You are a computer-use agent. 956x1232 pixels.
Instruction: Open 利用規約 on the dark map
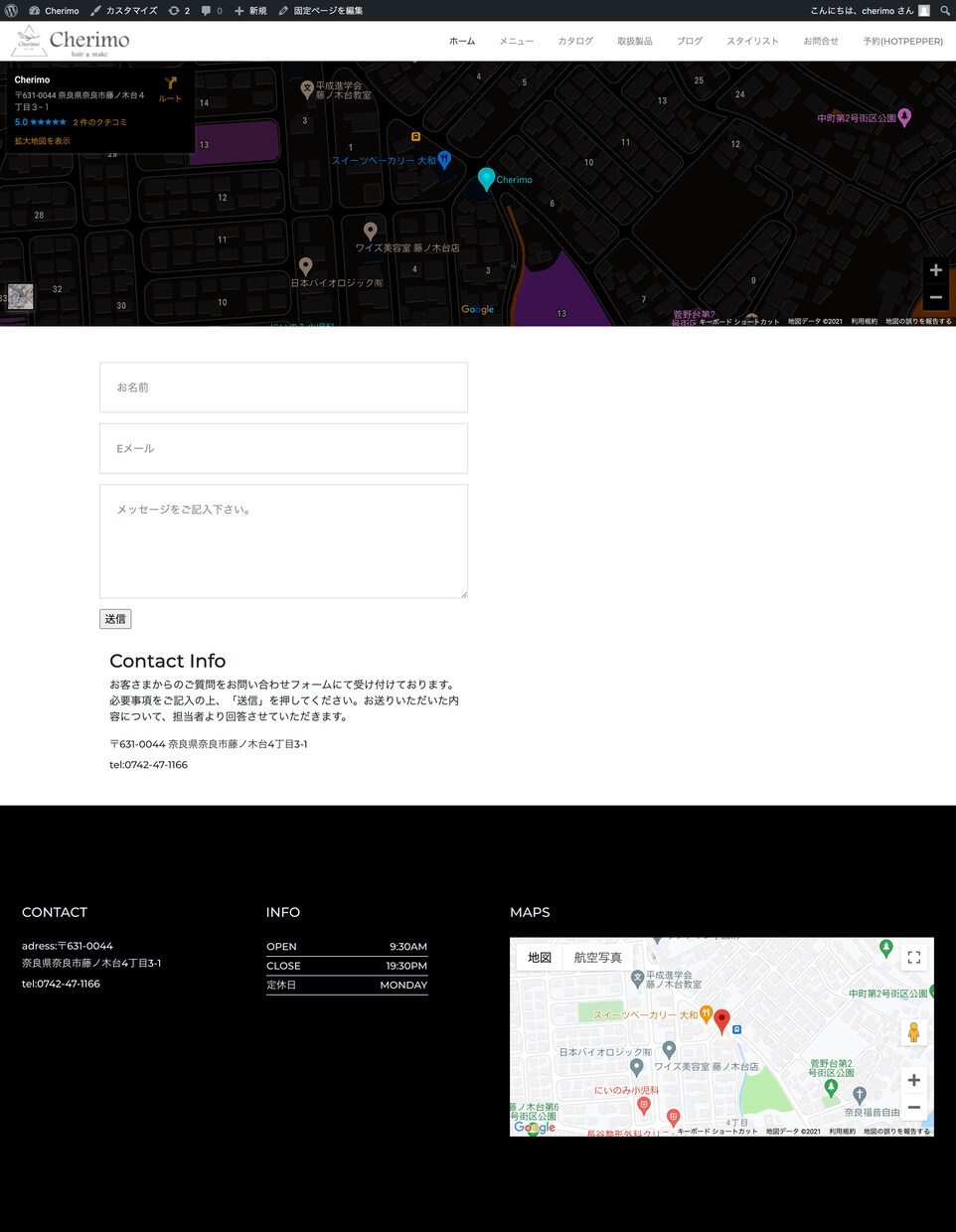[x=864, y=321]
